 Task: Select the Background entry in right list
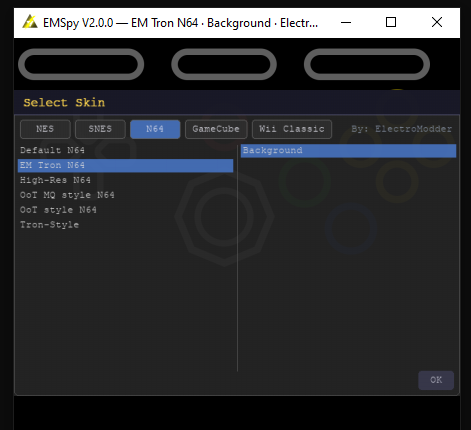pyautogui.click(x=348, y=151)
